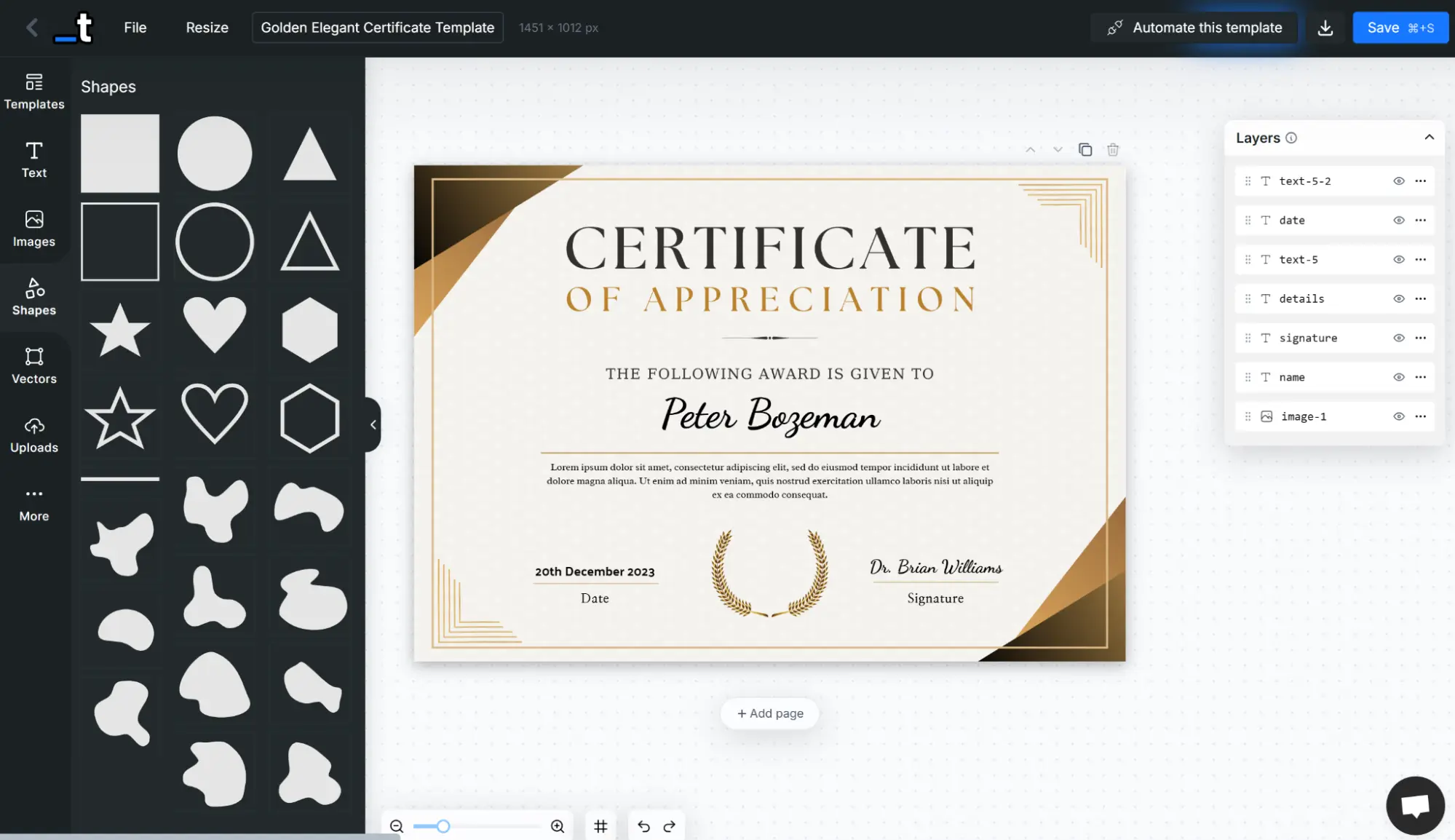Viewport: 1455px width, 840px height.
Task: Open the Vectors sidebar panel
Action: (33, 365)
